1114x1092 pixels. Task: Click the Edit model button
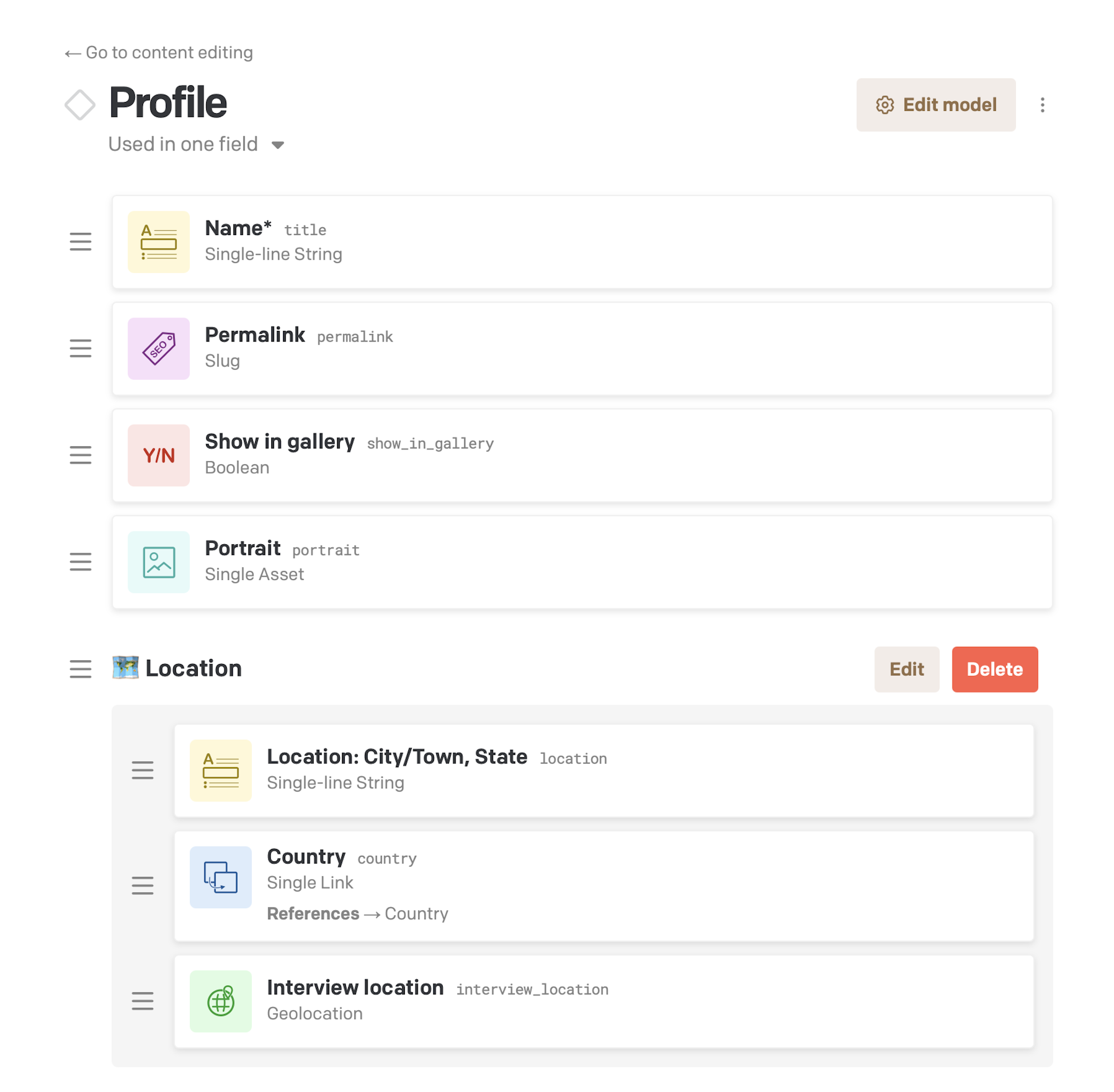[935, 105]
